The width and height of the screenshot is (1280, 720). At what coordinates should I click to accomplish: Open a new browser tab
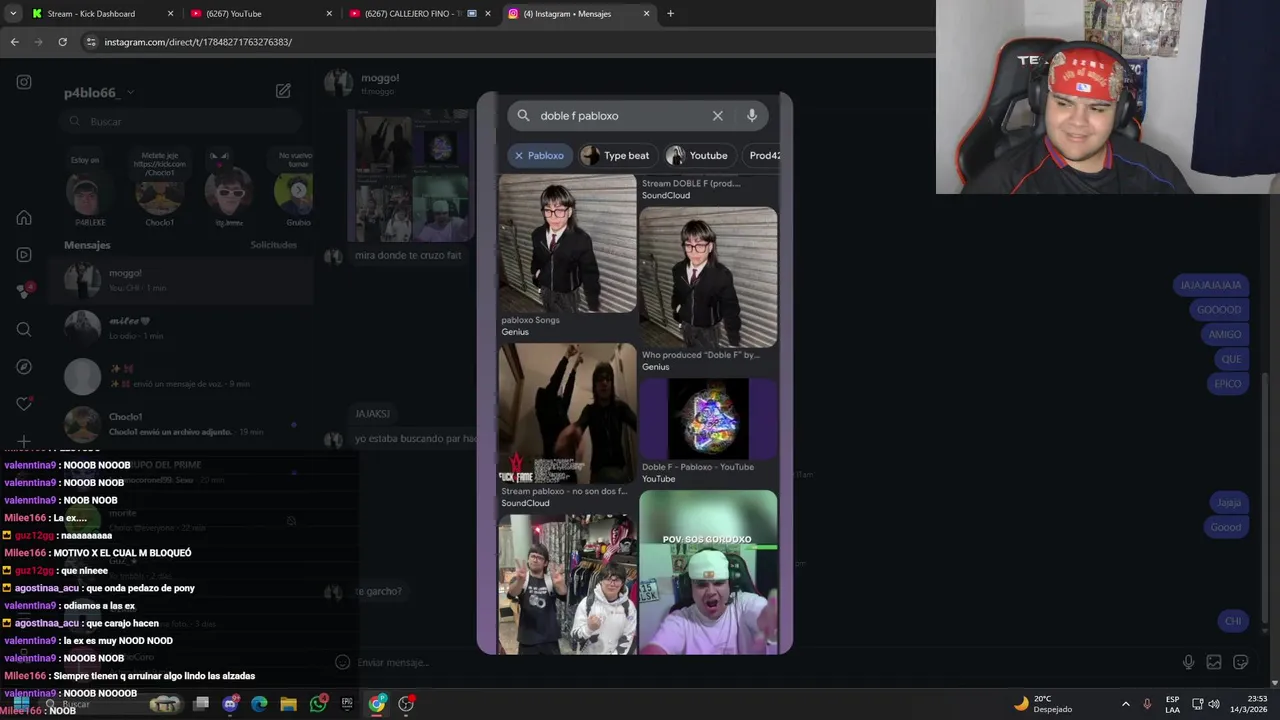tap(670, 14)
